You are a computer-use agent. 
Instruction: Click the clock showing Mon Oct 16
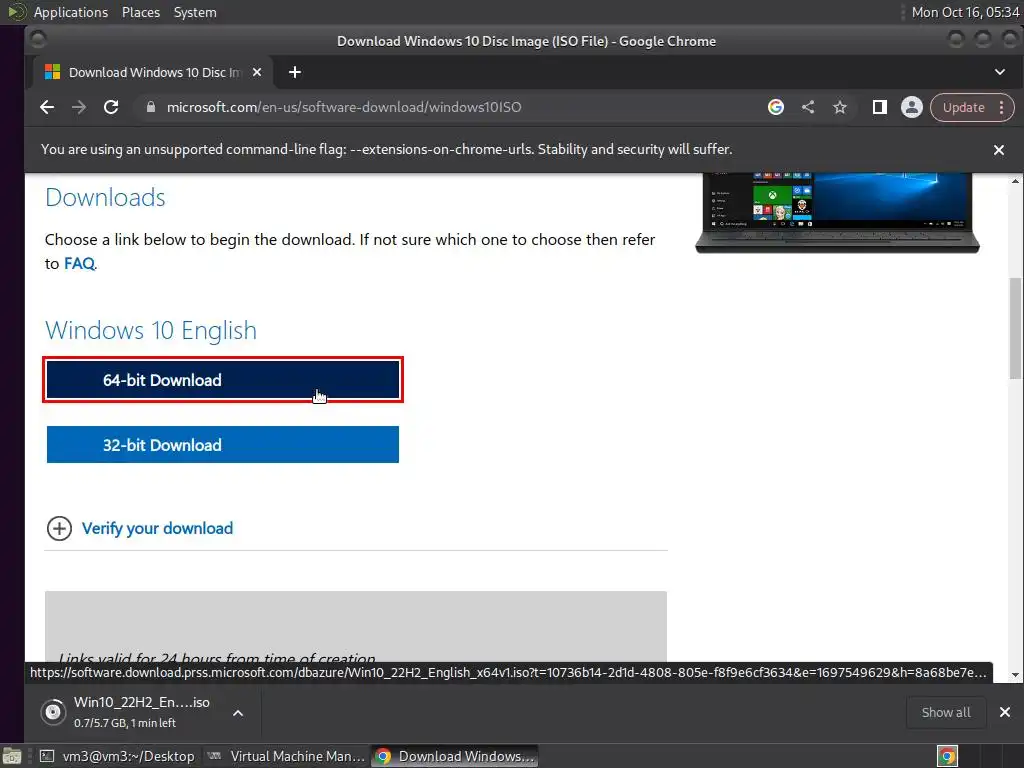(x=965, y=12)
